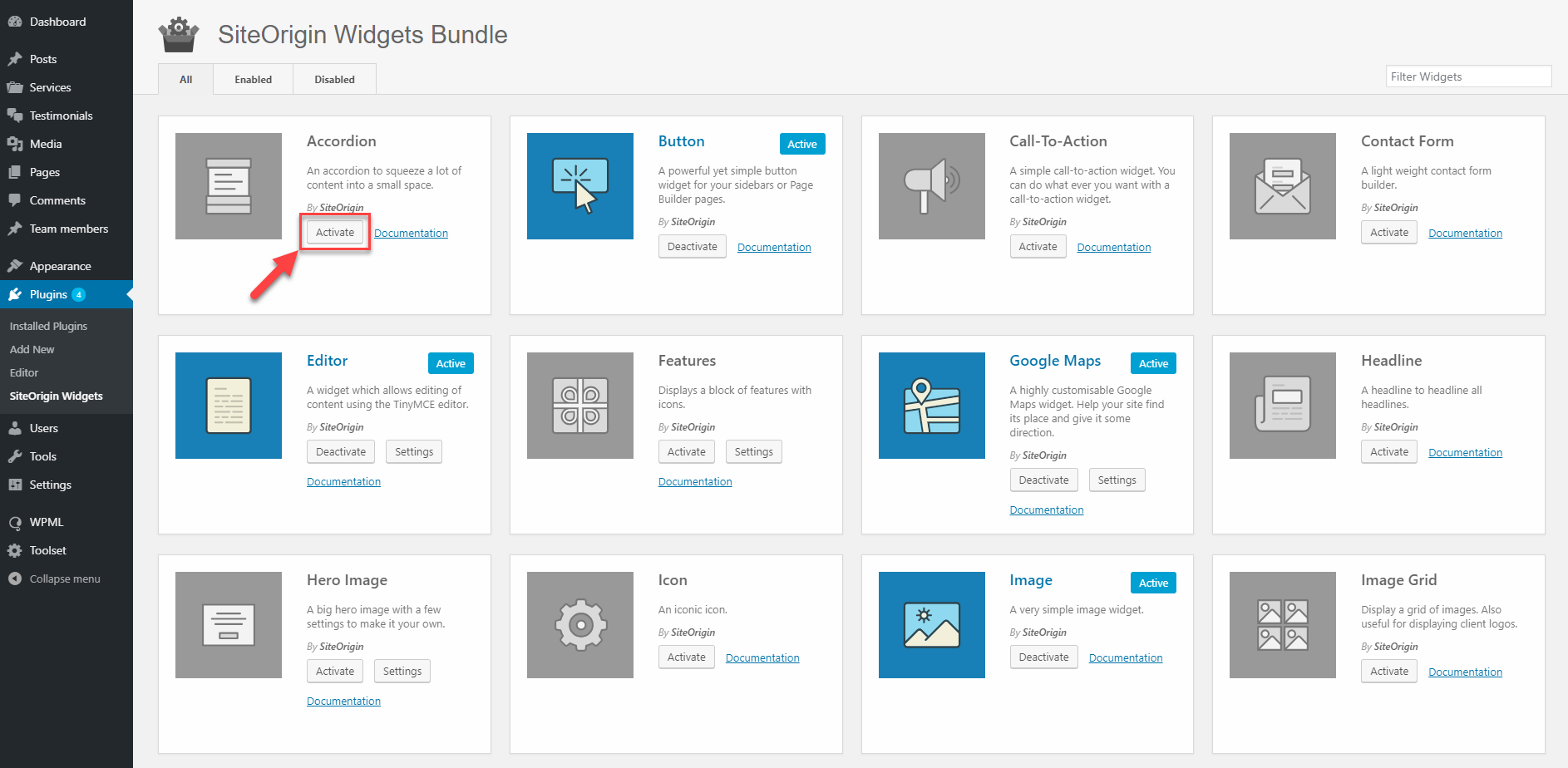1568x768 pixels.
Task: Click the SiteOrigin Widgets Bundle logo icon
Action: [179, 35]
